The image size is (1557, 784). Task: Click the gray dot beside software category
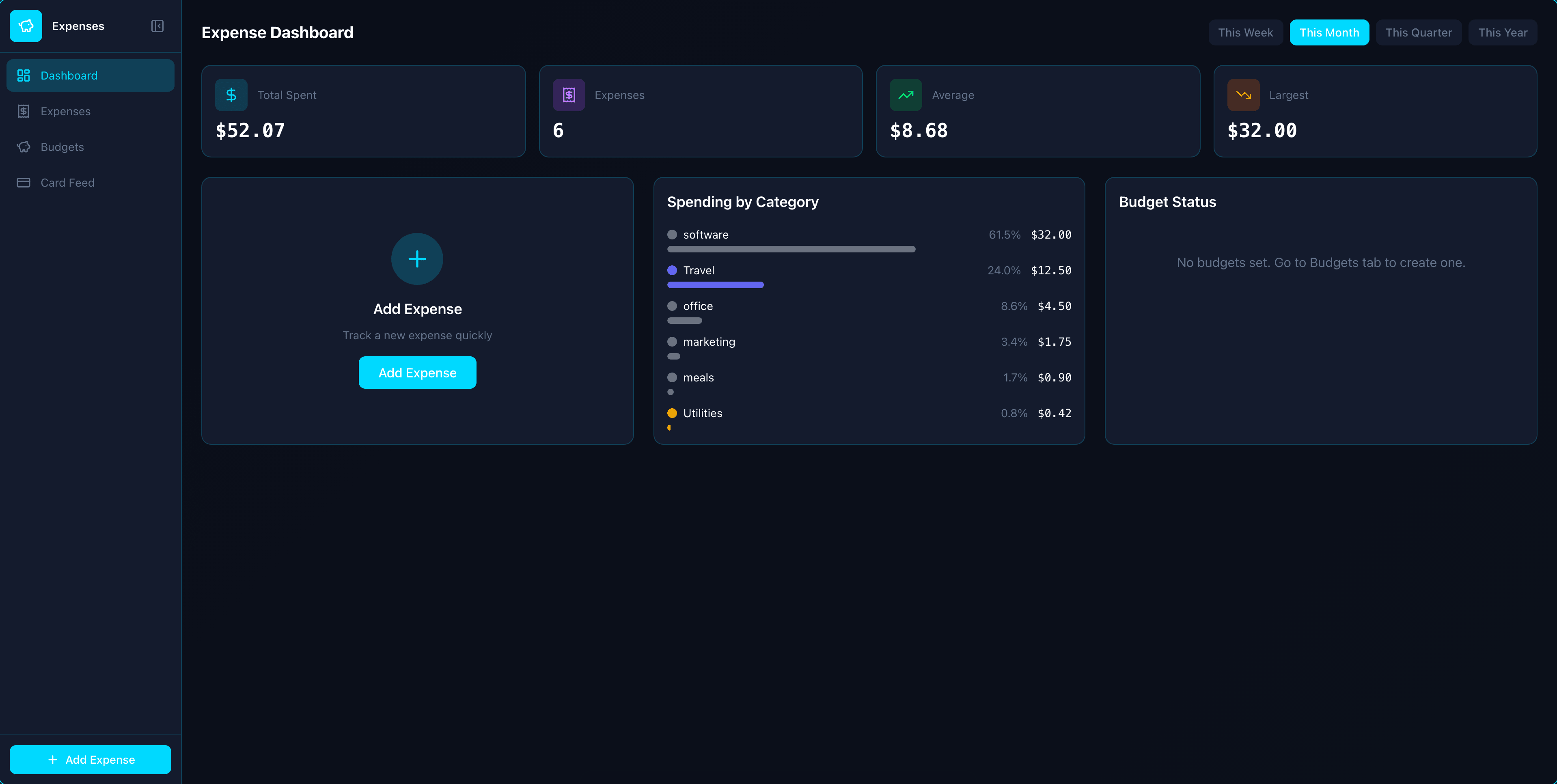672,235
